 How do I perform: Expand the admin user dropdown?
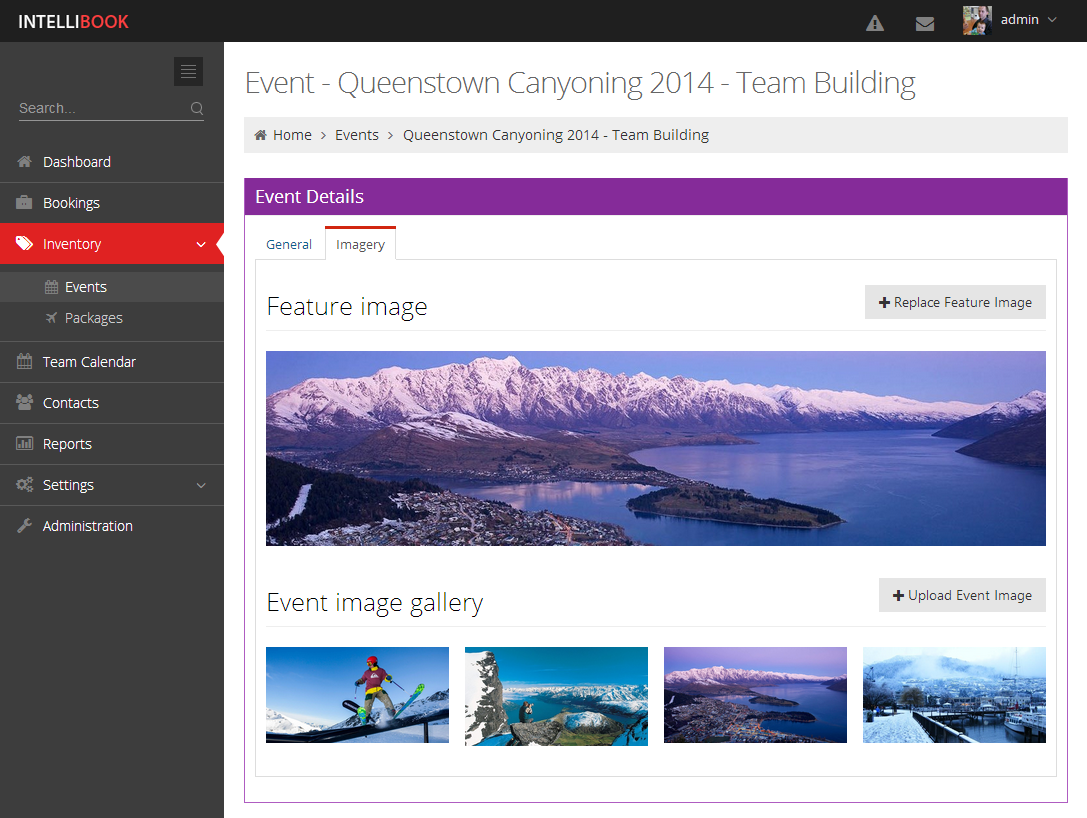point(1052,20)
